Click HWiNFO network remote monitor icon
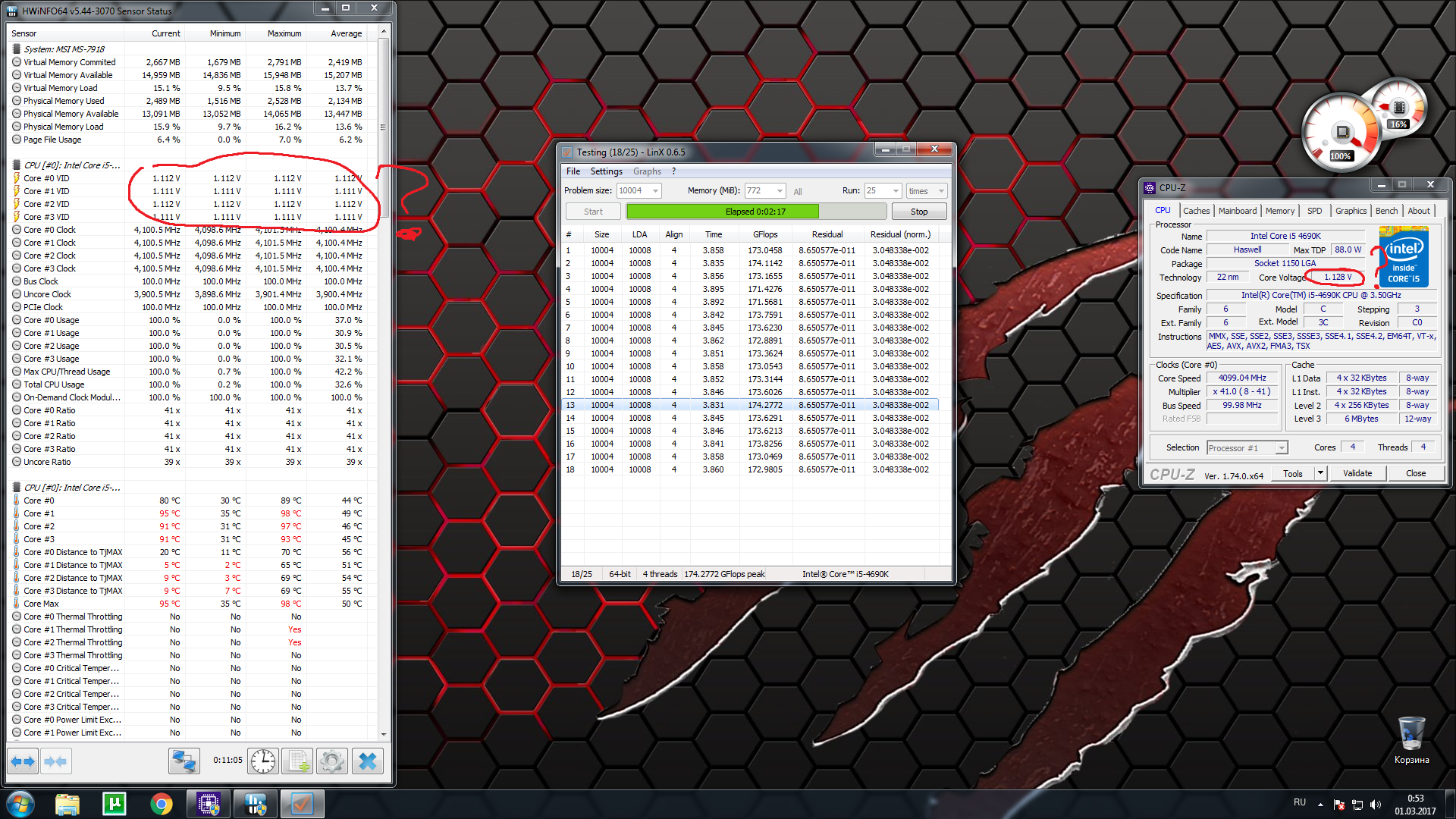This screenshot has width=1456, height=819. click(x=184, y=761)
